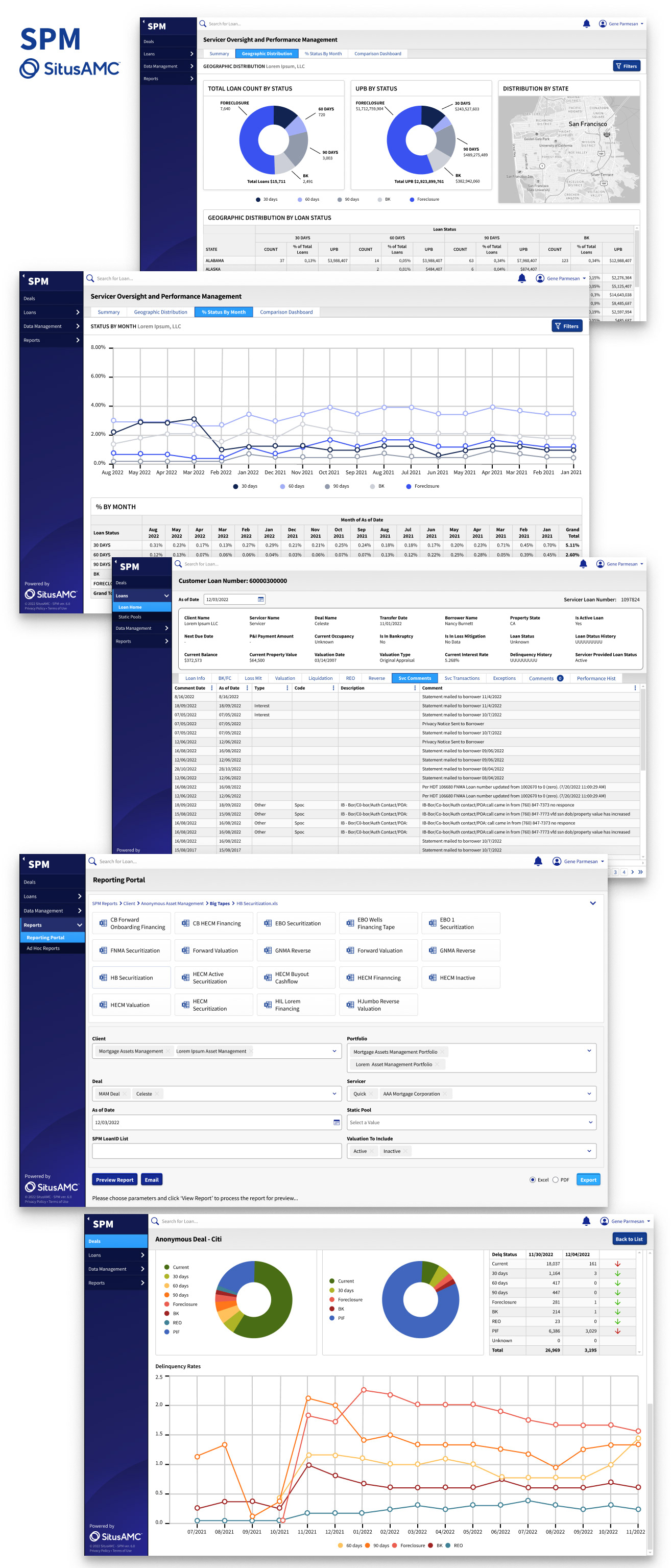Open Deal dropdown in Reporting Portal

click(x=334, y=1094)
